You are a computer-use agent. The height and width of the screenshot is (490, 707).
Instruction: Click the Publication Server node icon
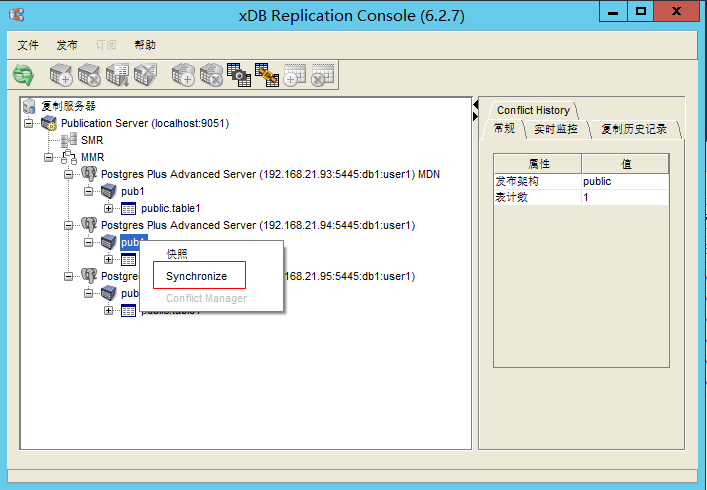[x=49, y=123]
